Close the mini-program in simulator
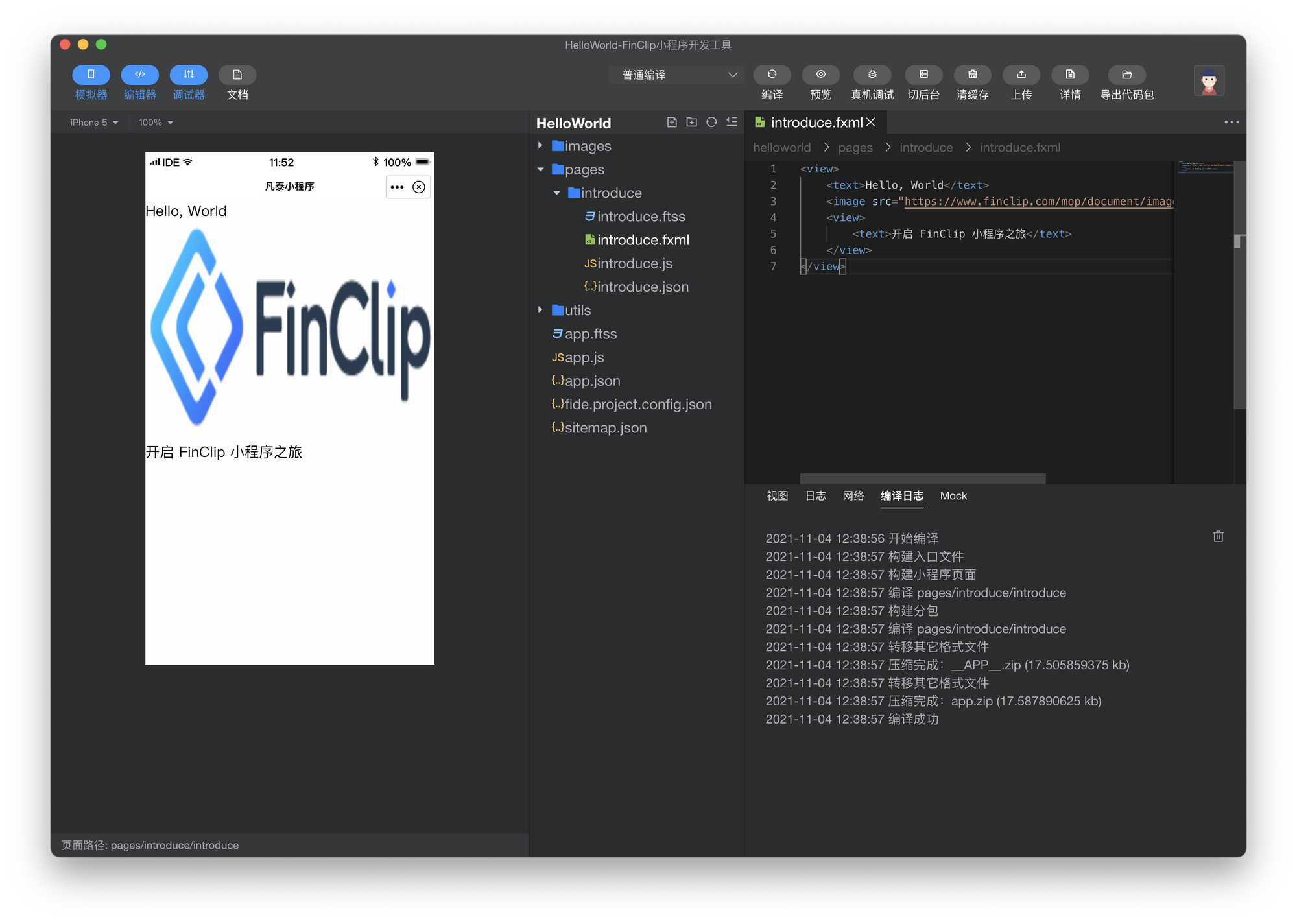This screenshot has height=924, width=1297. tap(419, 187)
